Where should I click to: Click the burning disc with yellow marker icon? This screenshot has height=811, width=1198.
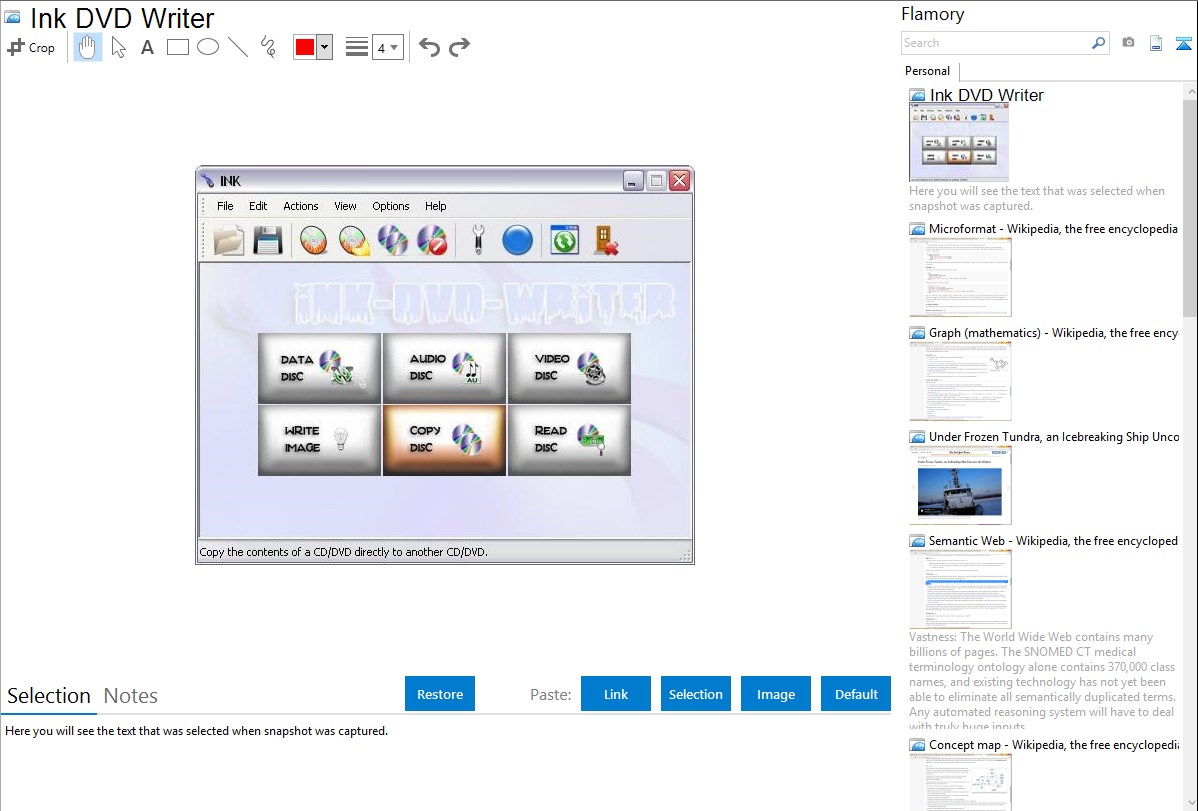[x=354, y=240]
